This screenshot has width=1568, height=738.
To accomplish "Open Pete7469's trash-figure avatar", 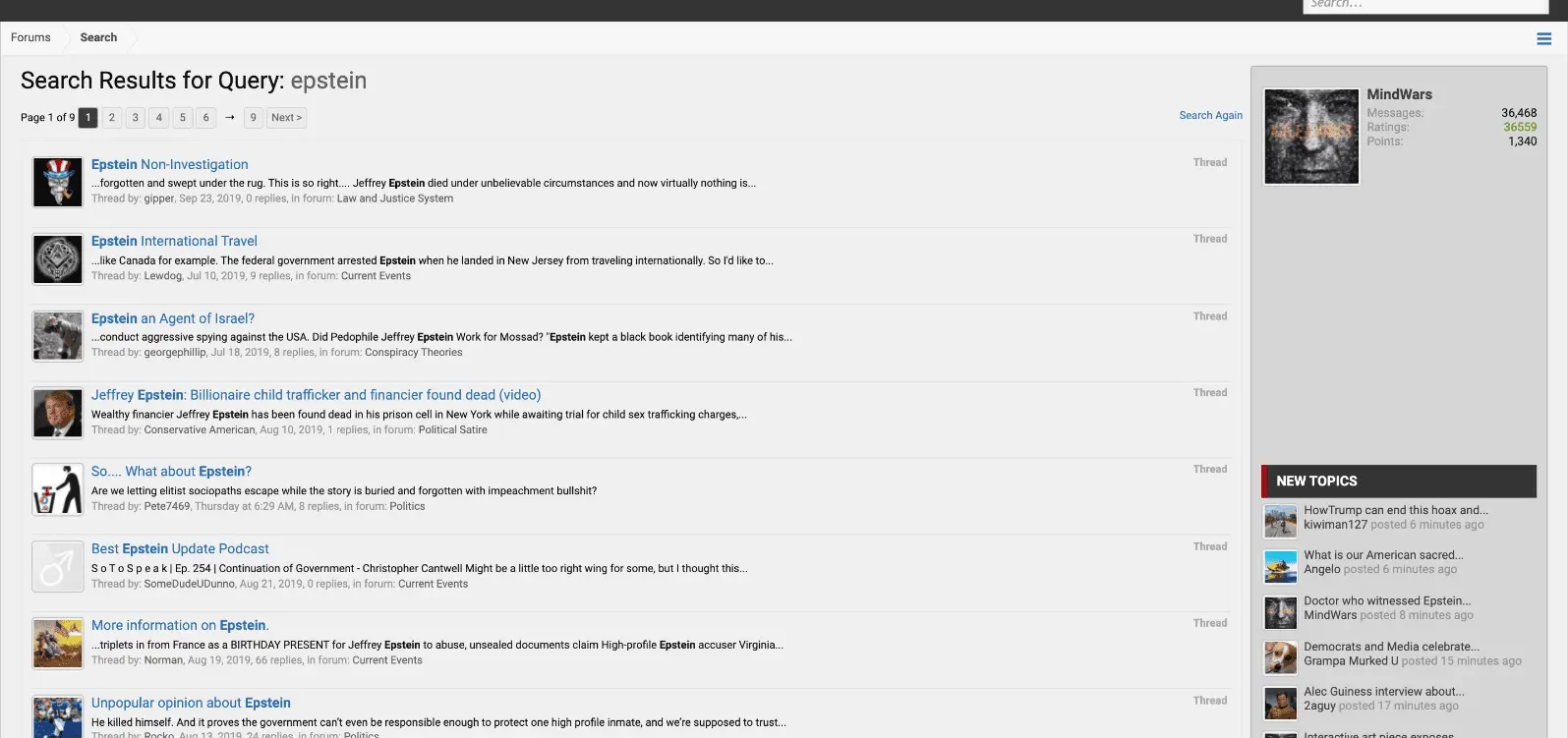I will coord(58,489).
